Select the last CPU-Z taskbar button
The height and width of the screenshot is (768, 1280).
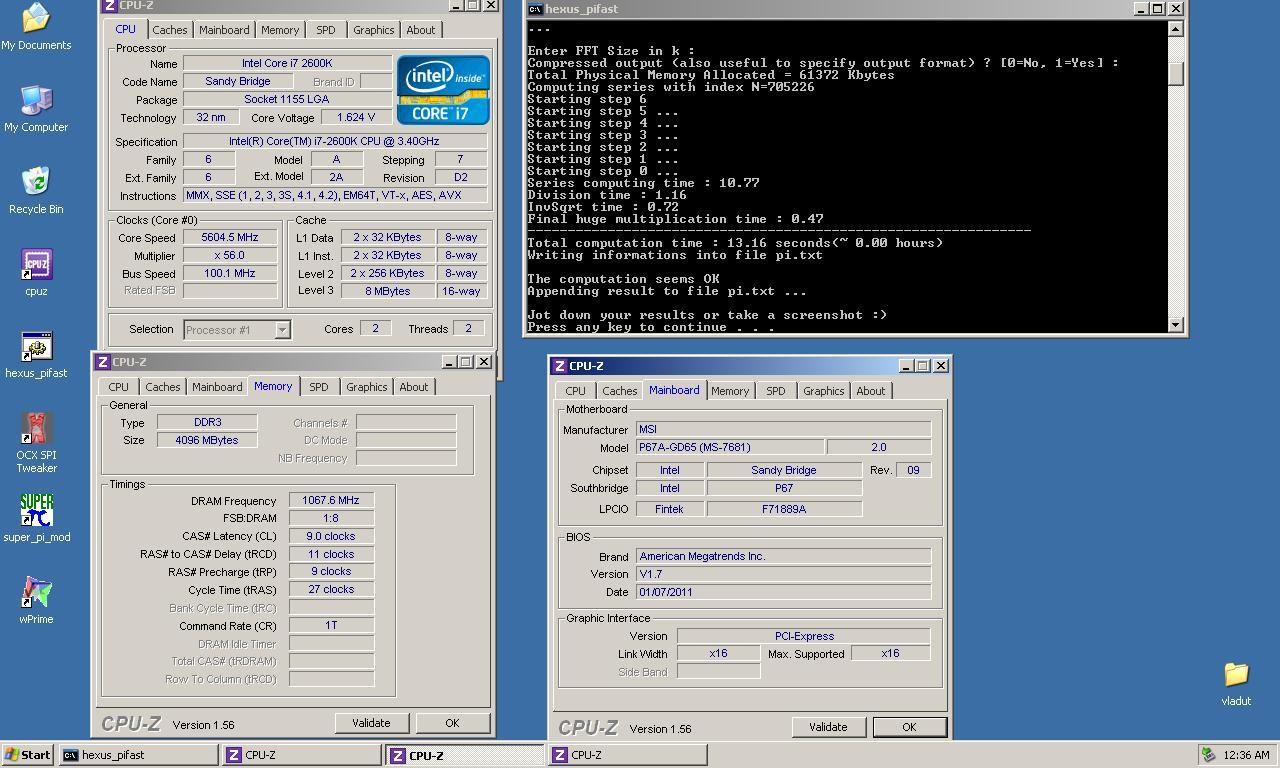pos(628,755)
